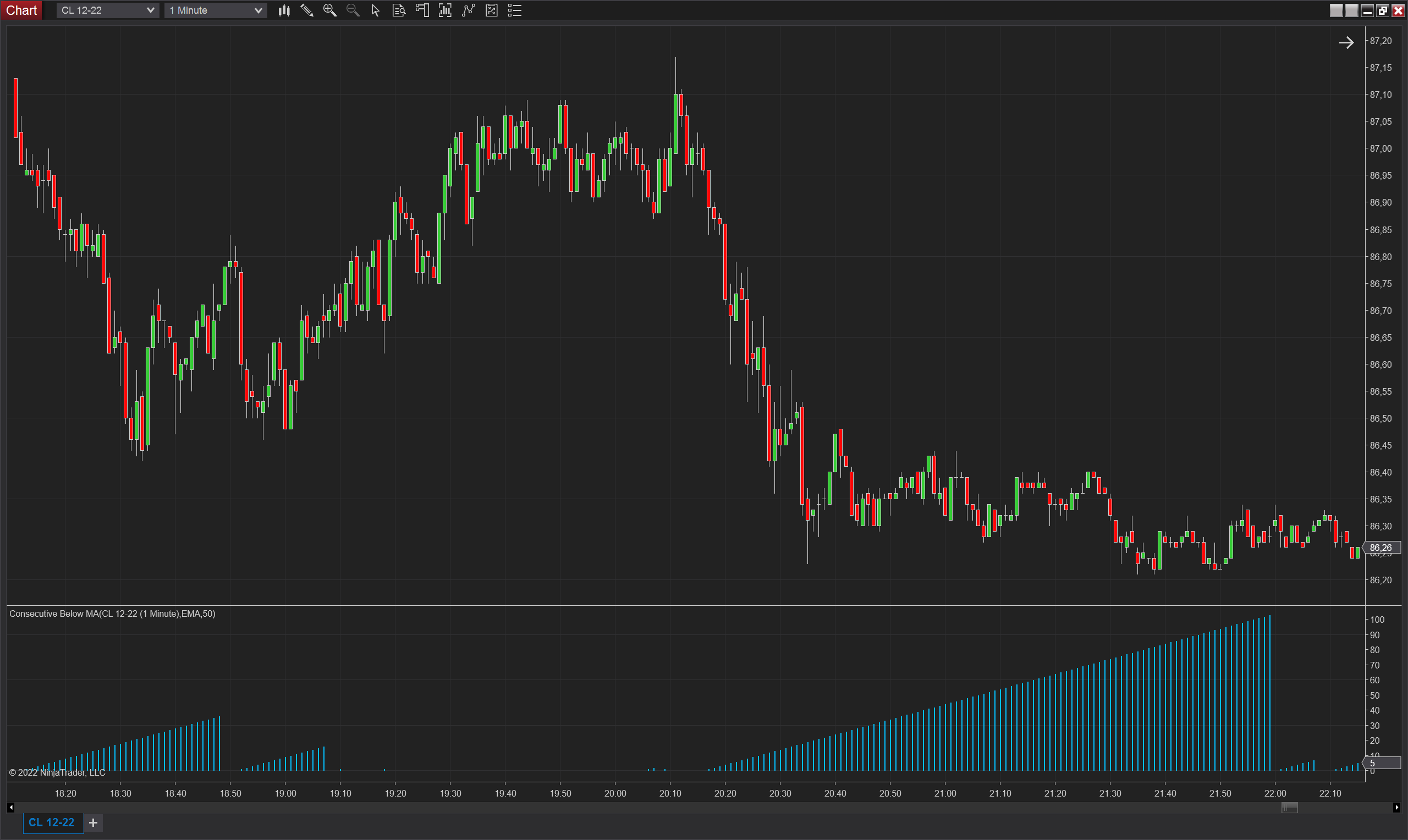Click the 22:00 time axis label
Screen dimensions: 1408x840
tap(1275, 794)
